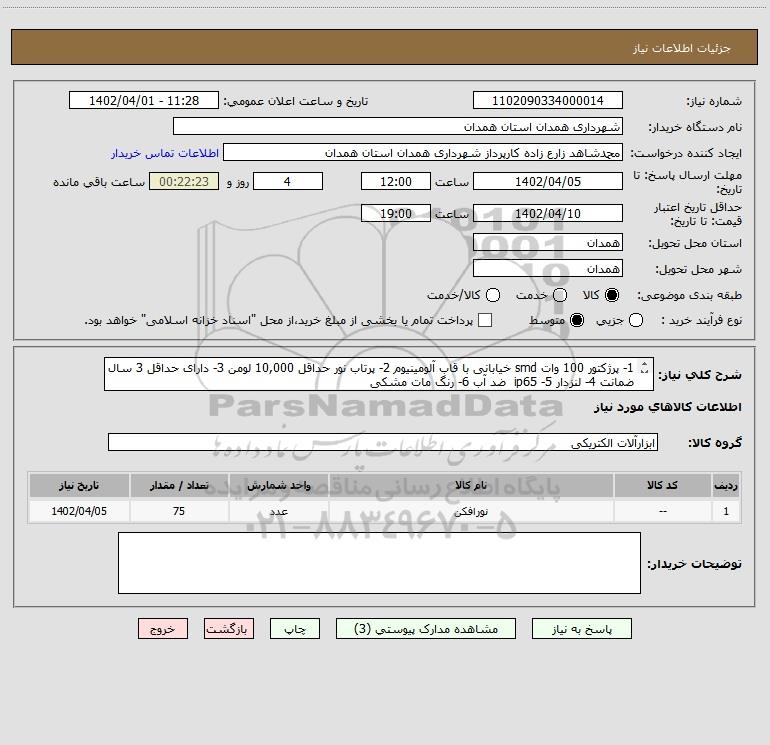Select the خدمت radio button

tap(560, 295)
